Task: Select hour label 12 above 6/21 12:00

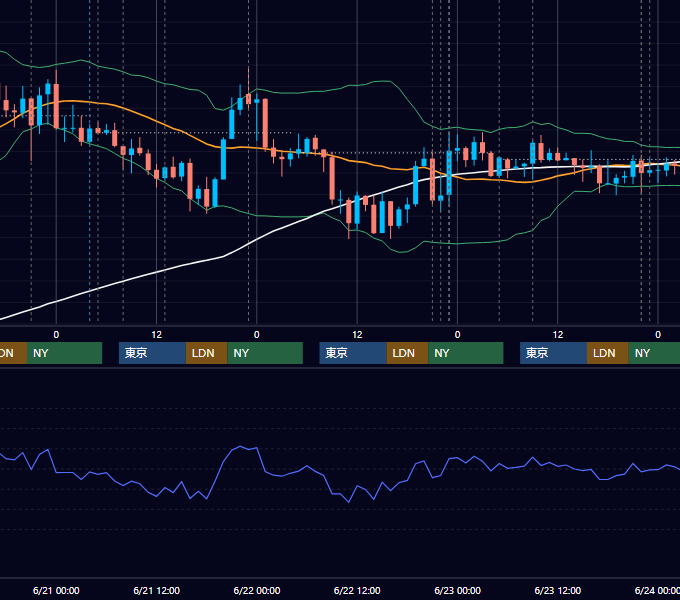Action: pyautogui.click(x=157, y=335)
